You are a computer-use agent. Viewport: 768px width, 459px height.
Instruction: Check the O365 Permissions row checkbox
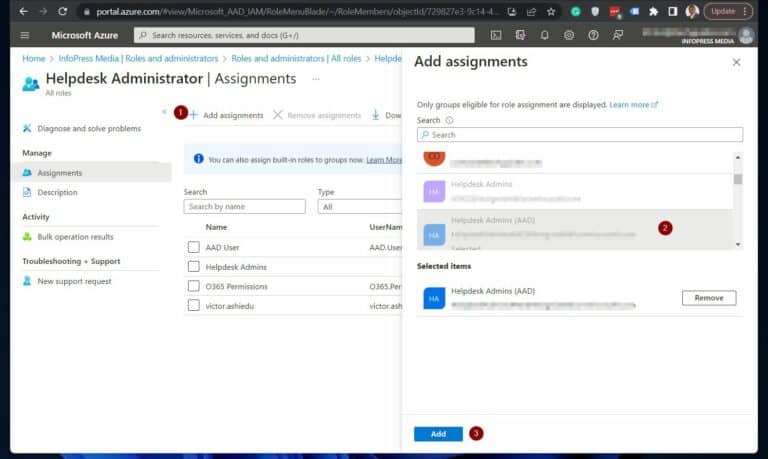pyautogui.click(x=193, y=286)
